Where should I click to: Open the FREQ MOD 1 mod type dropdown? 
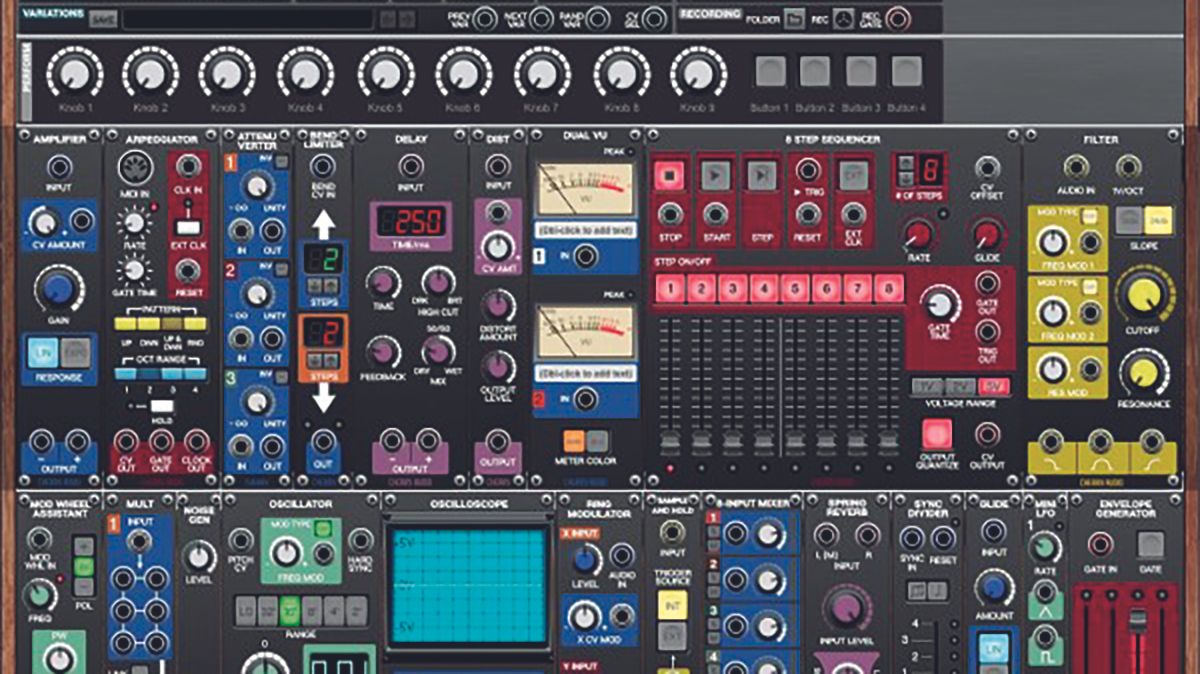pyautogui.click(x=1090, y=213)
